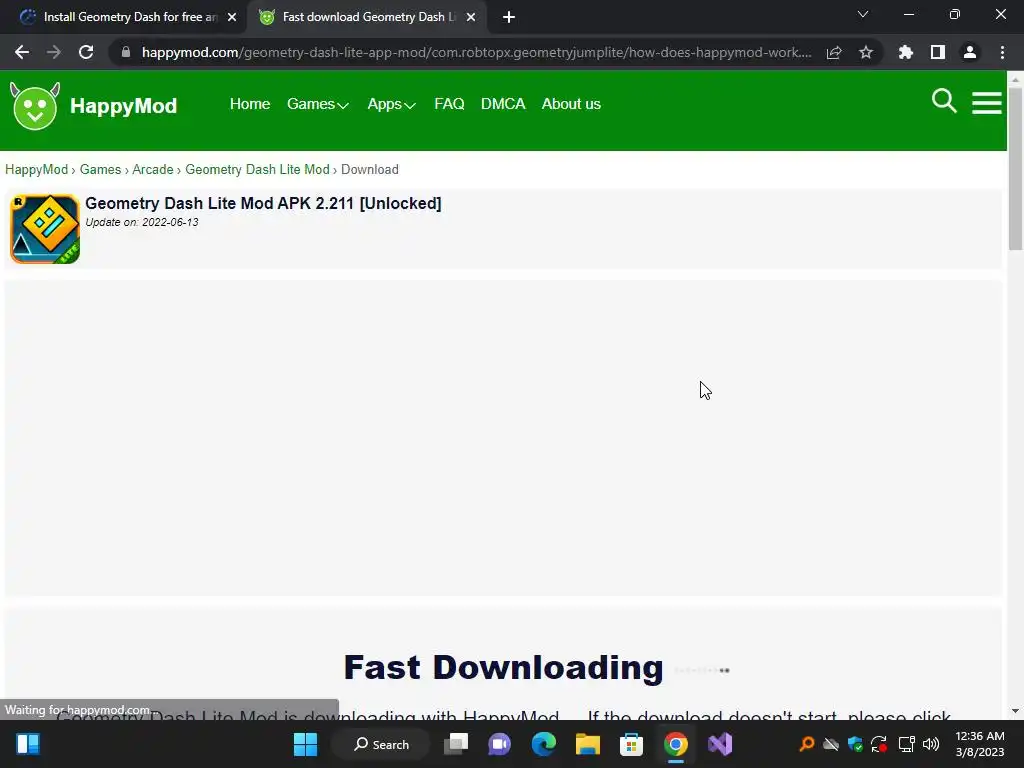Click the volume speaker tray icon
The height and width of the screenshot is (768, 1024).
click(931, 744)
